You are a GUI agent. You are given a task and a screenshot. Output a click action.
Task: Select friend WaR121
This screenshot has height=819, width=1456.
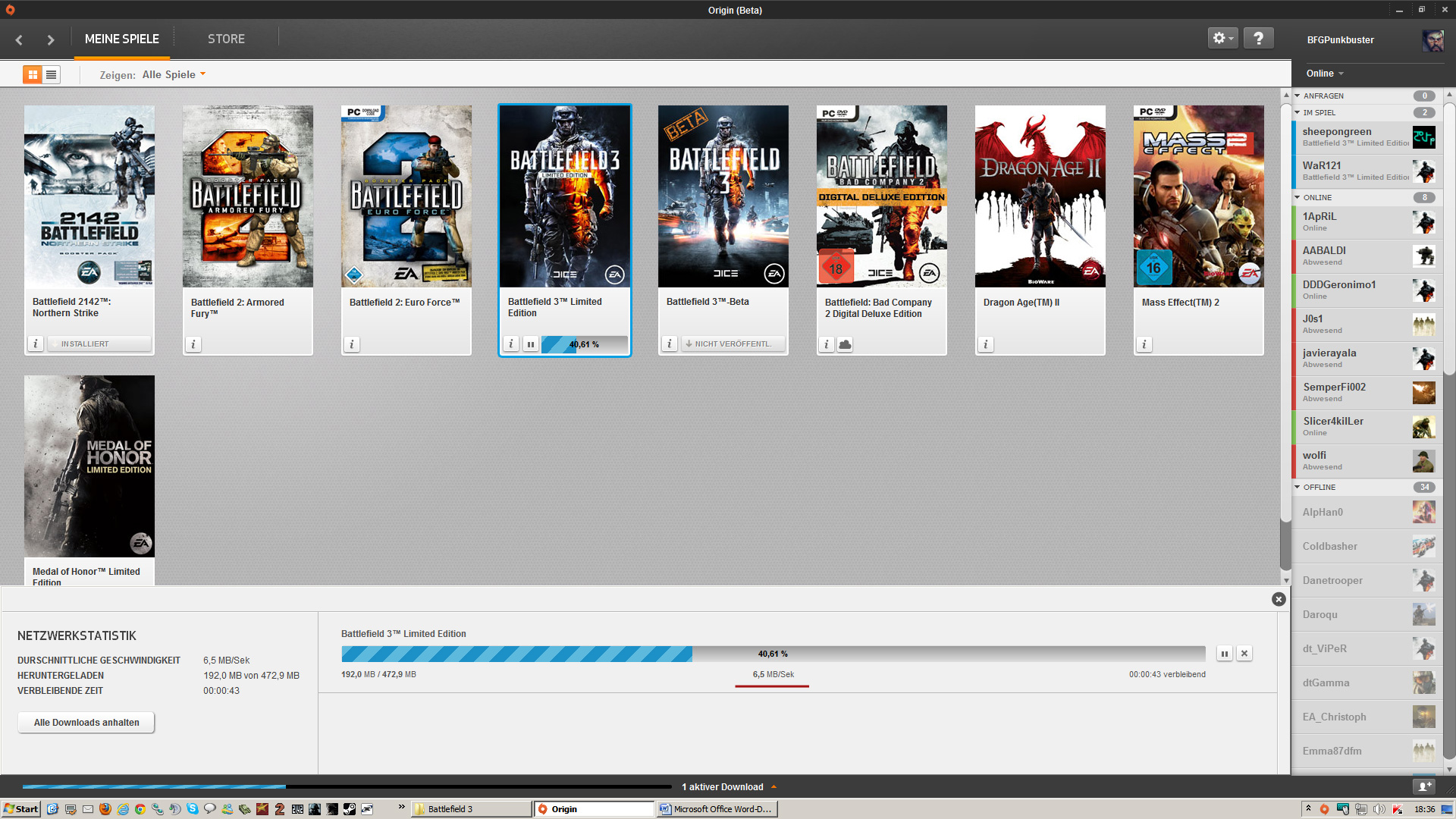[x=1366, y=171]
